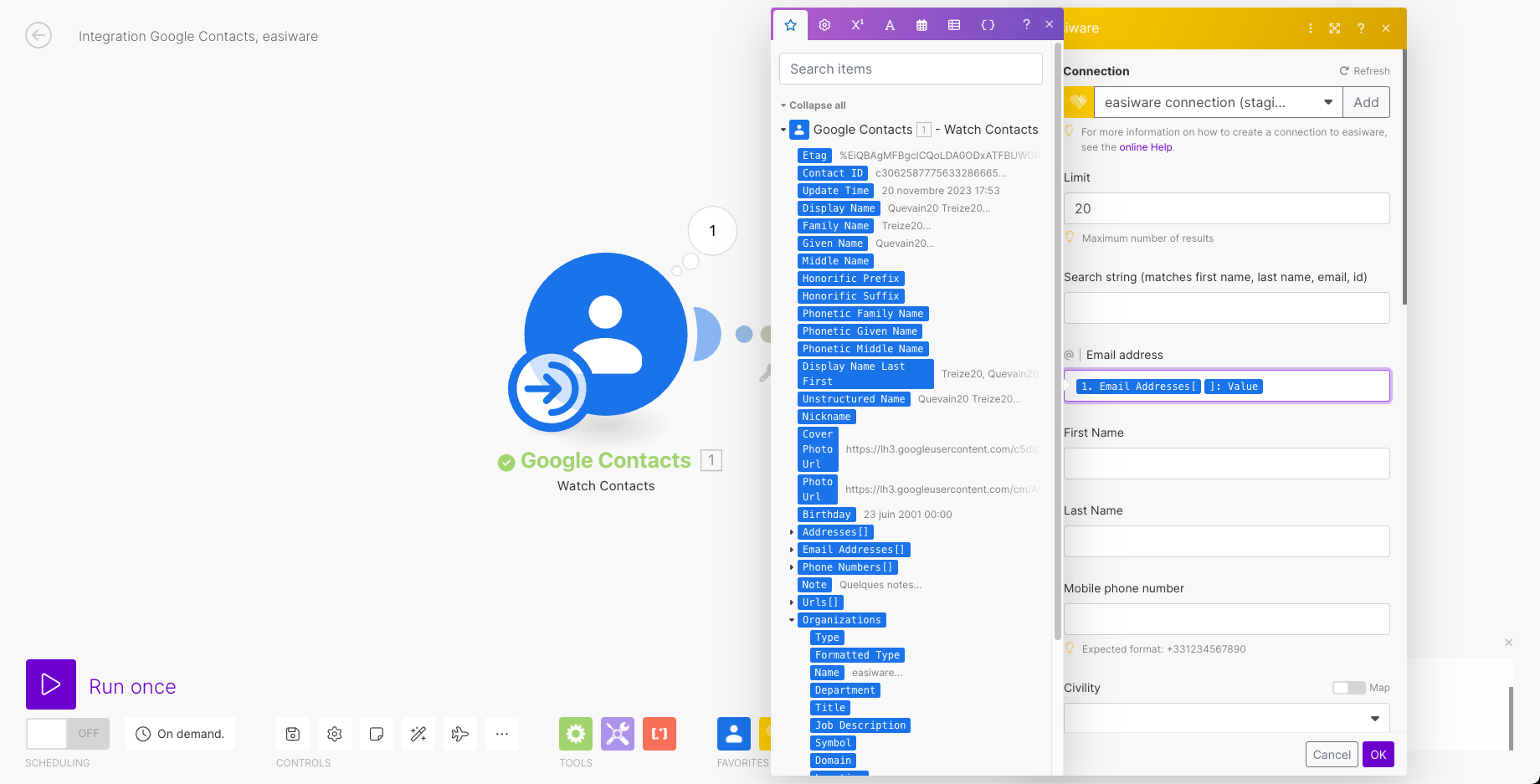Open the green Flow control tools icon
1540x784 pixels.
(576, 734)
